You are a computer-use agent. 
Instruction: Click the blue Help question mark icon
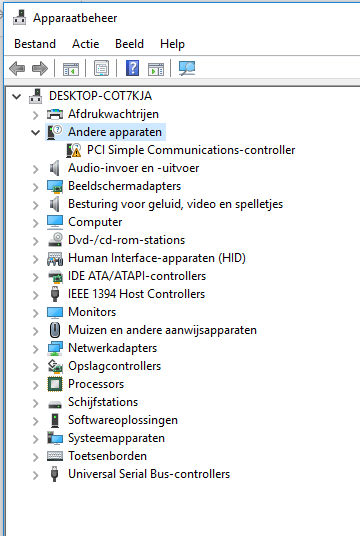click(132, 68)
